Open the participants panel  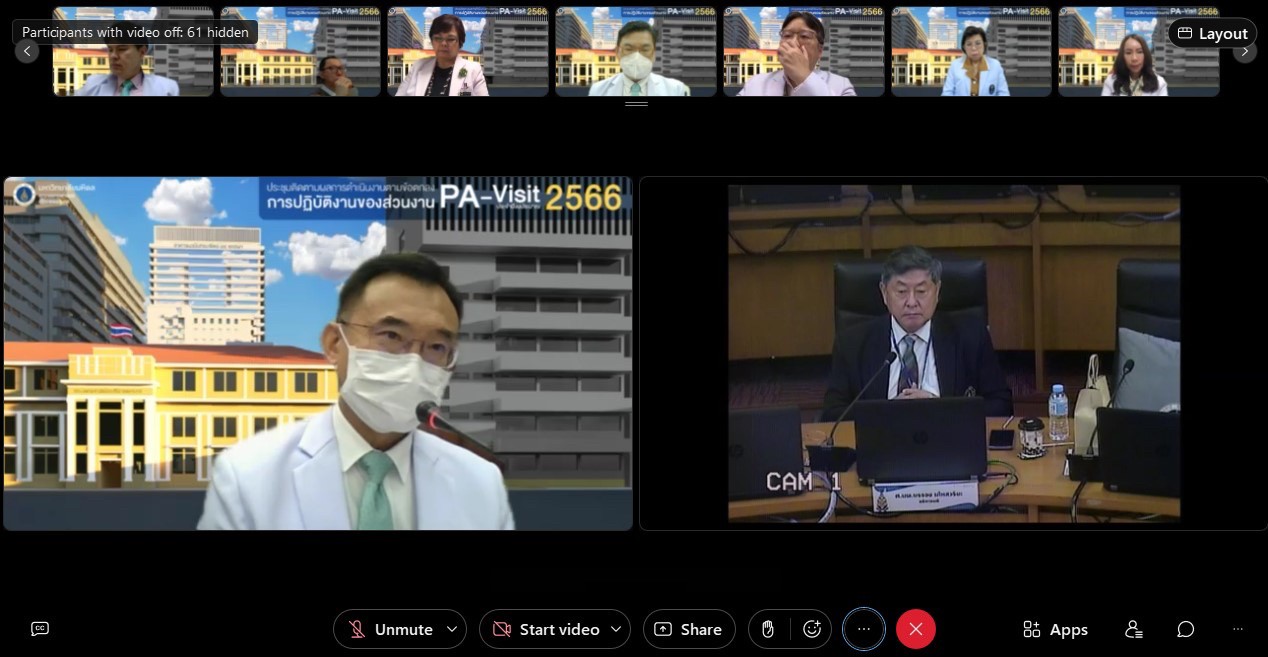click(x=1133, y=629)
